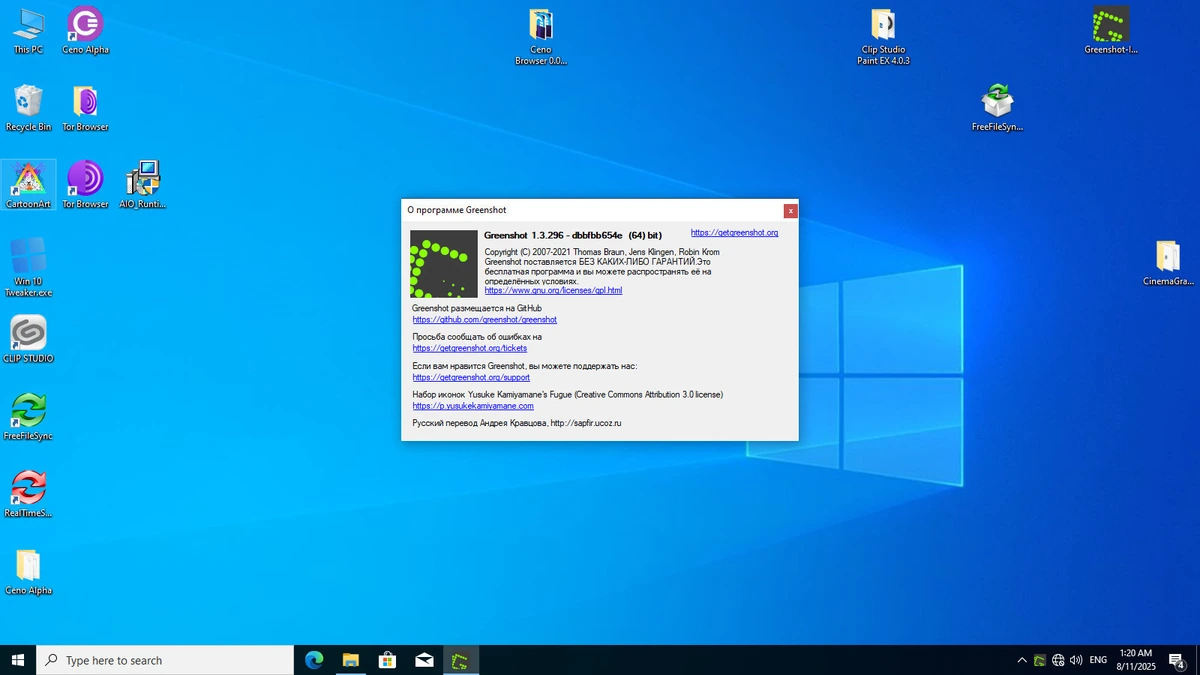Open File Explorer from the taskbar

tap(351, 660)
